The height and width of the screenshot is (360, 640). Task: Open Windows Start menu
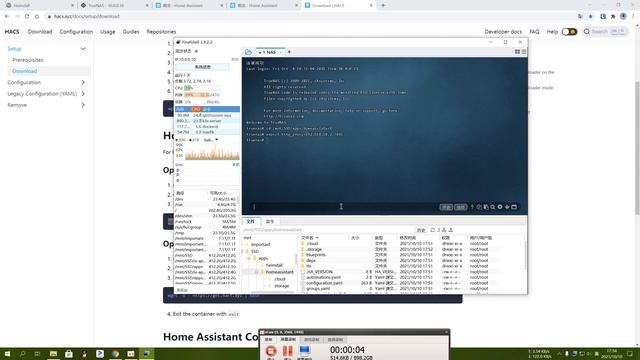[x=7, y=354]
